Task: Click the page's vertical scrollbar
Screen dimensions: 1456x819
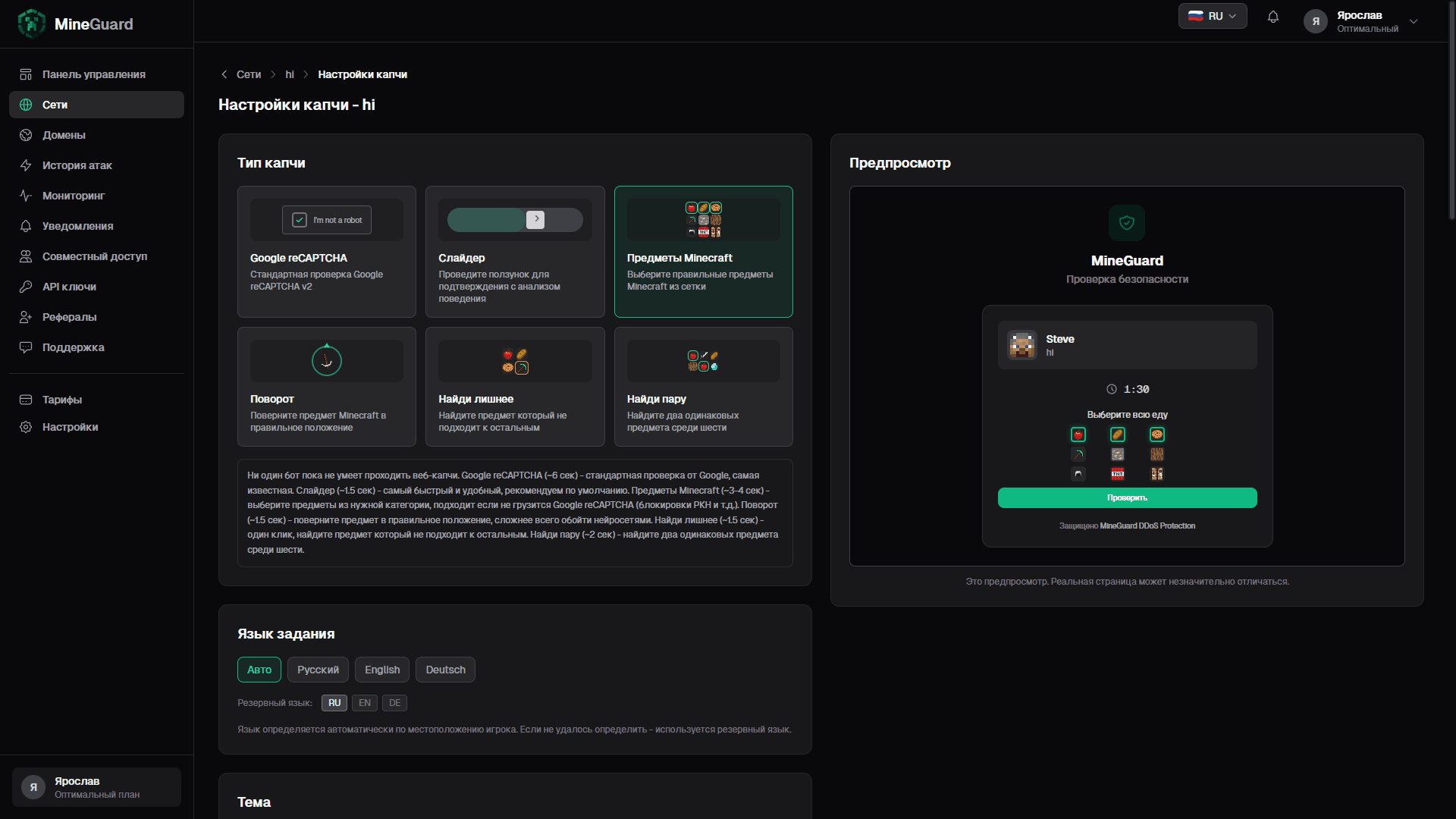Action: 1451,110
